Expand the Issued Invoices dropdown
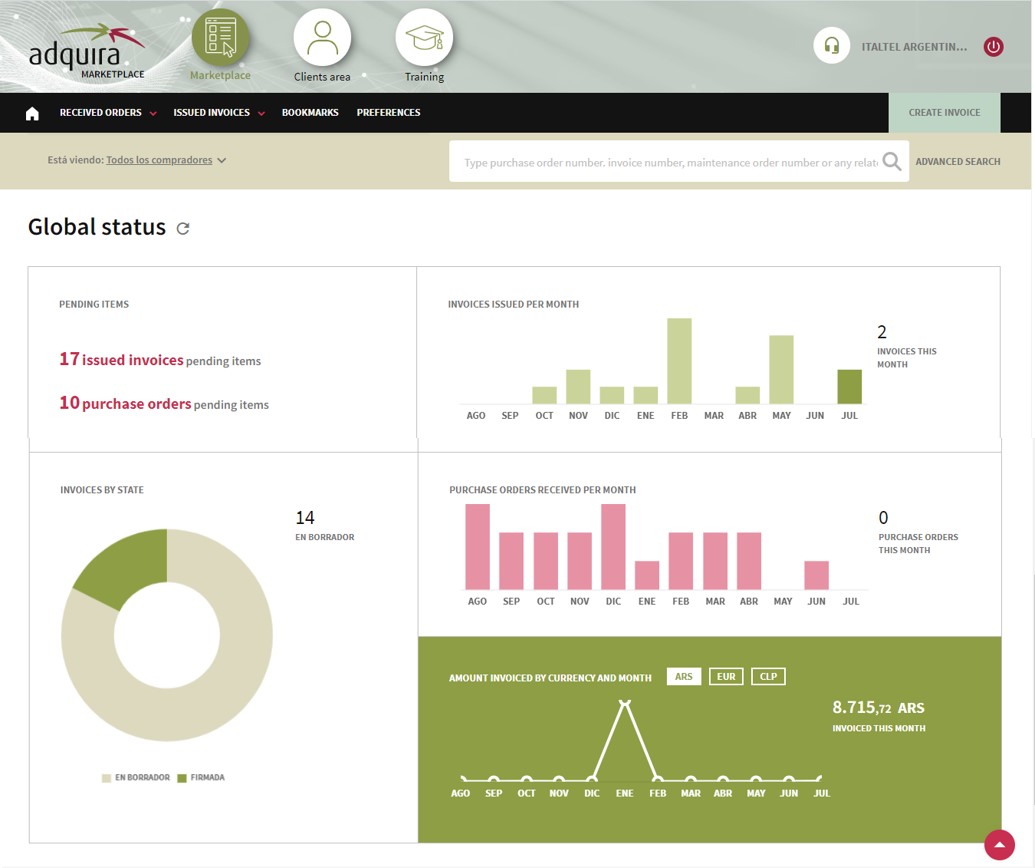 point(218,113)
